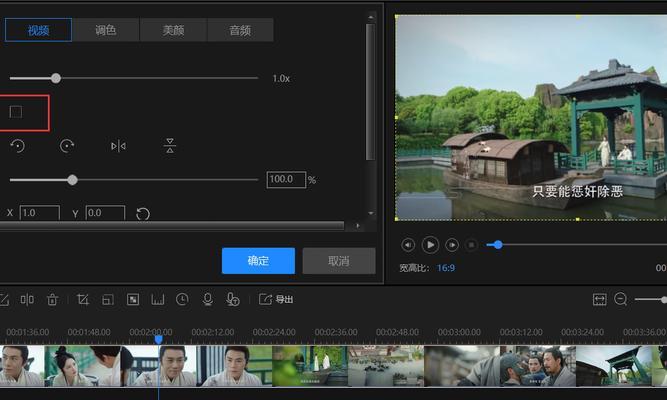This screenshot has height=400, width=667.
Task: Select the two men in hats thumbnail
Action: pos(538,366)
